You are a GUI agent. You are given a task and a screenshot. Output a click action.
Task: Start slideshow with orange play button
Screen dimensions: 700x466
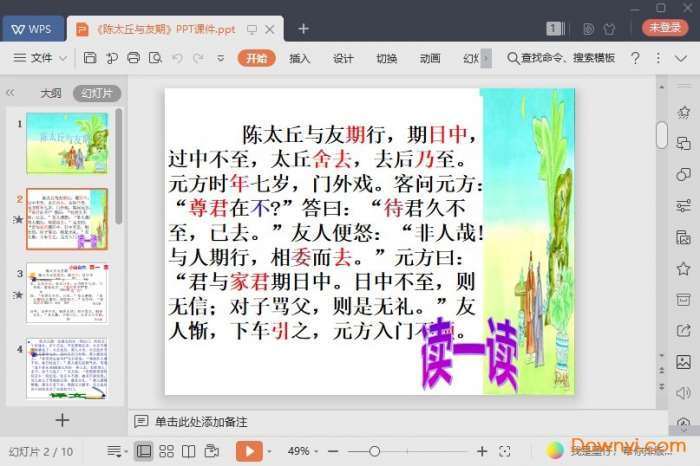[249, 451]
